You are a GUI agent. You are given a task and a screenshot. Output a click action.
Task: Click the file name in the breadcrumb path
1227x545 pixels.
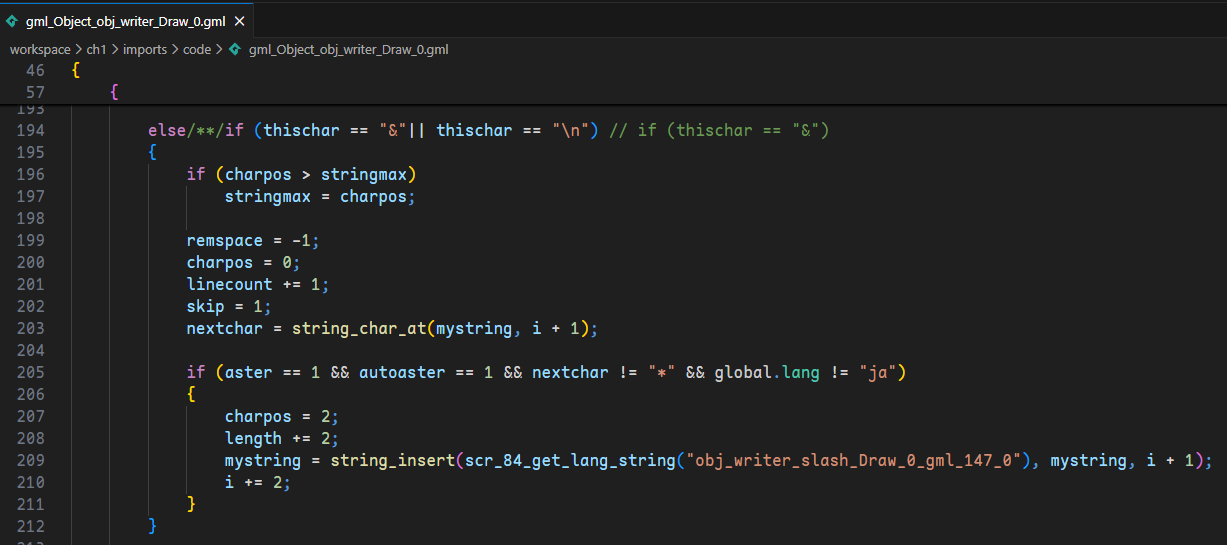(348, 49)
